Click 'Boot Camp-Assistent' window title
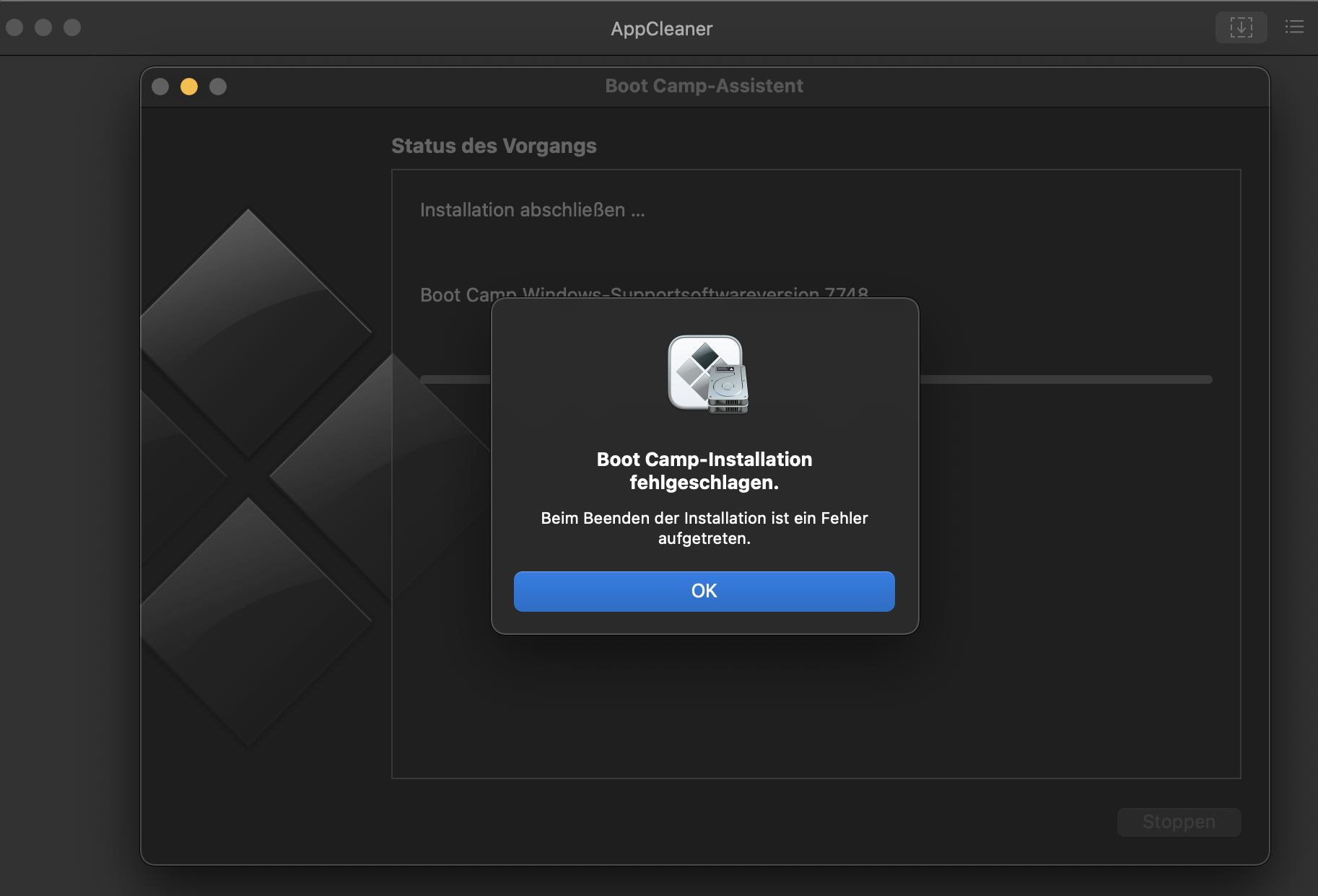 [704, 86]
